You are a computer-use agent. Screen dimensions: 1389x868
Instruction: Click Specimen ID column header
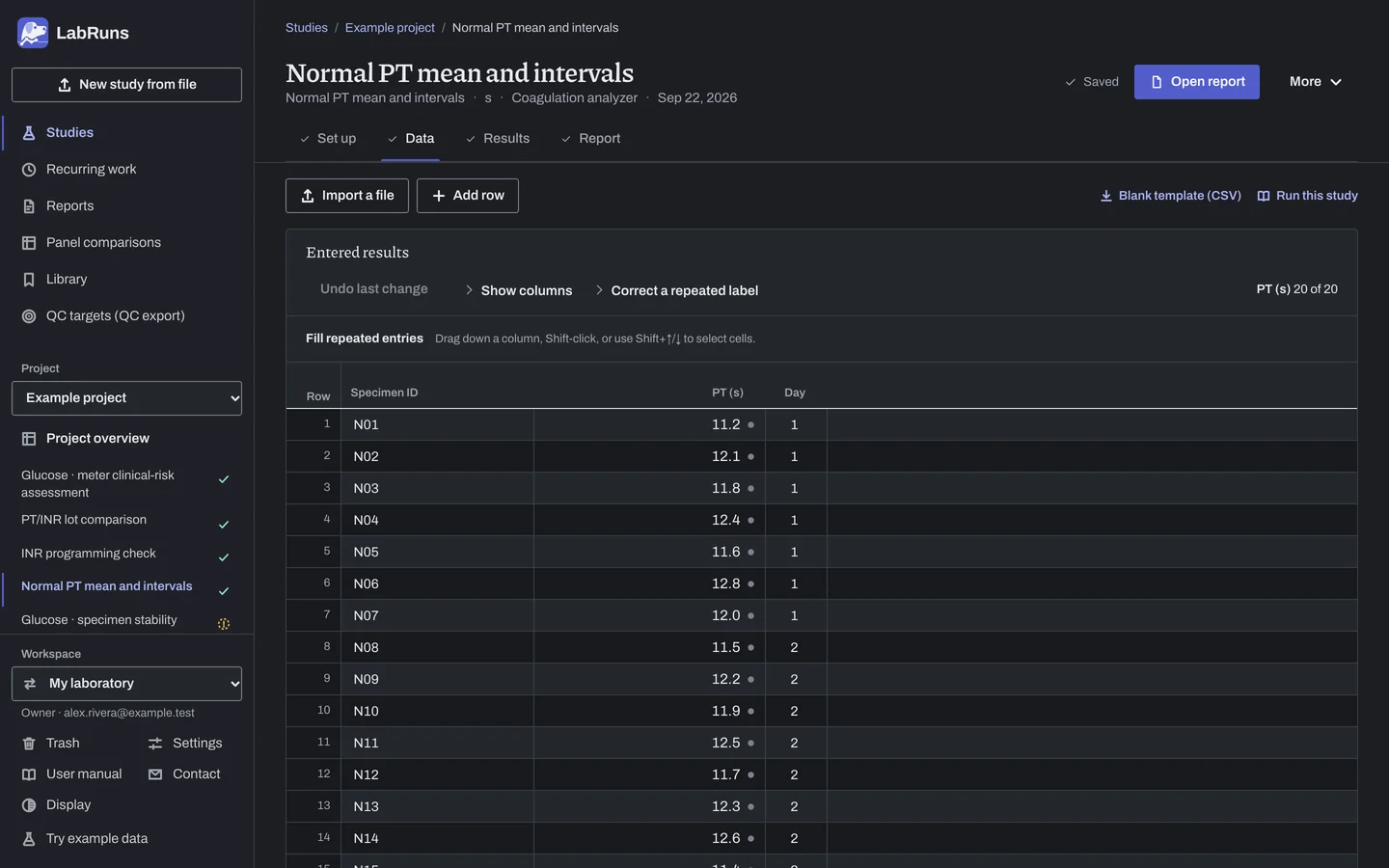click(x=384, y=393)
